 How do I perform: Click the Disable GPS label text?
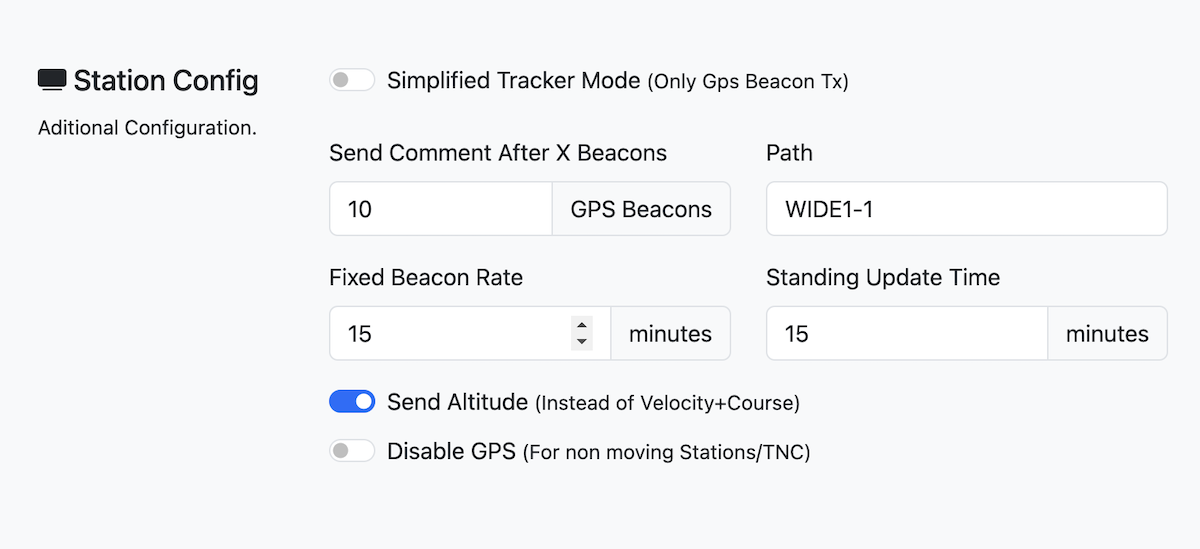tap(451, 451)
